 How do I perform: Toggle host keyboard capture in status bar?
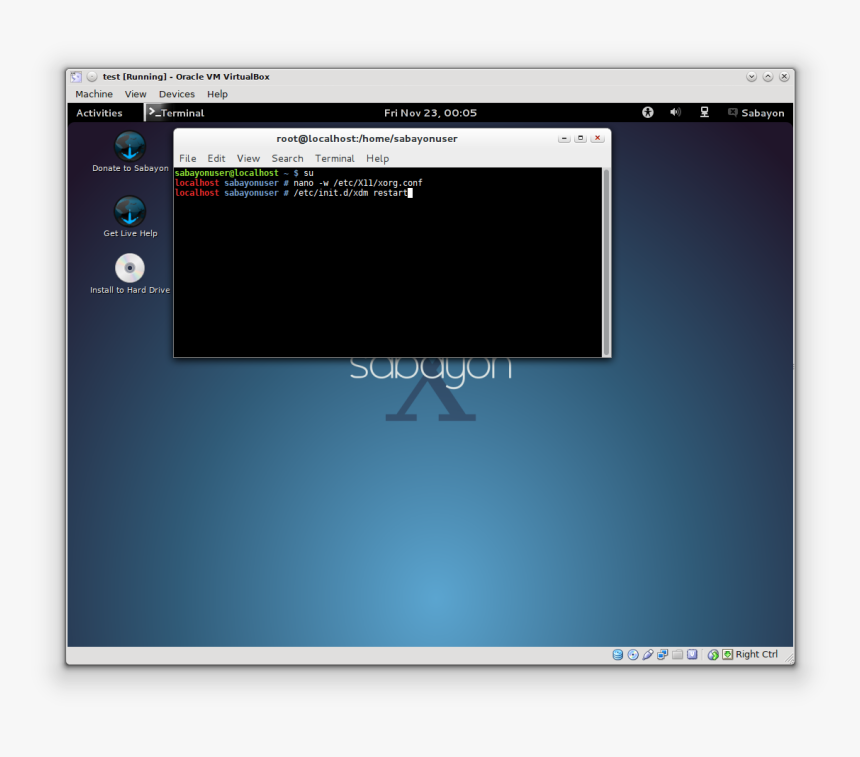coord(726,654)
